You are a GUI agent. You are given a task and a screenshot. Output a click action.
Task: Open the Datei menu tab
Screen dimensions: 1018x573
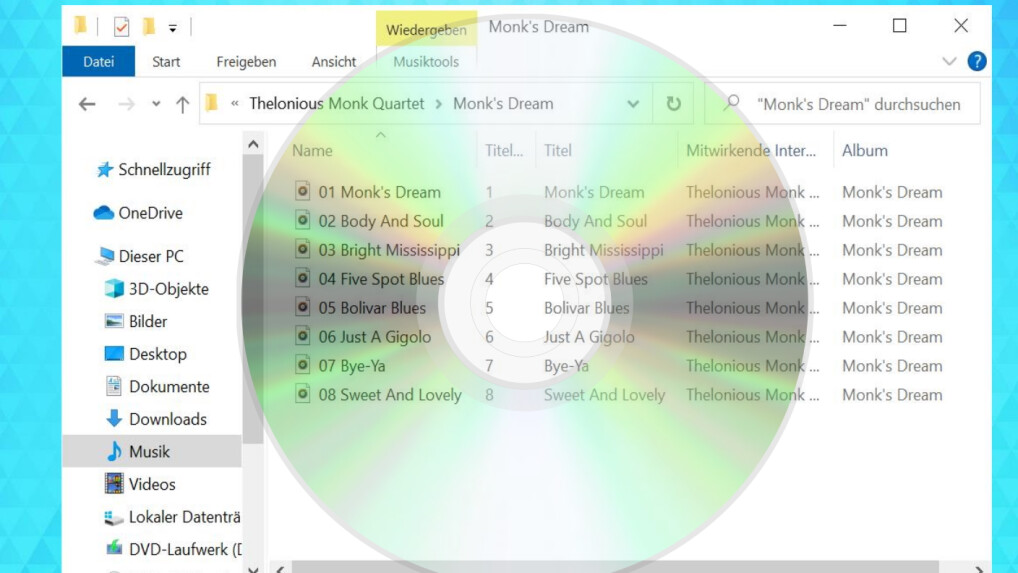[99, 62]
